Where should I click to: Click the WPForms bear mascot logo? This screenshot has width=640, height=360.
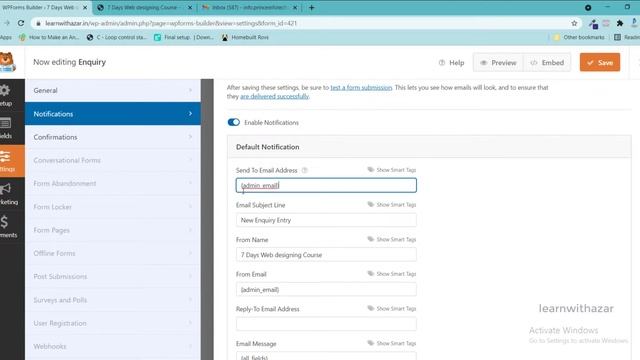pyautogui.click(x=8, y=62)
